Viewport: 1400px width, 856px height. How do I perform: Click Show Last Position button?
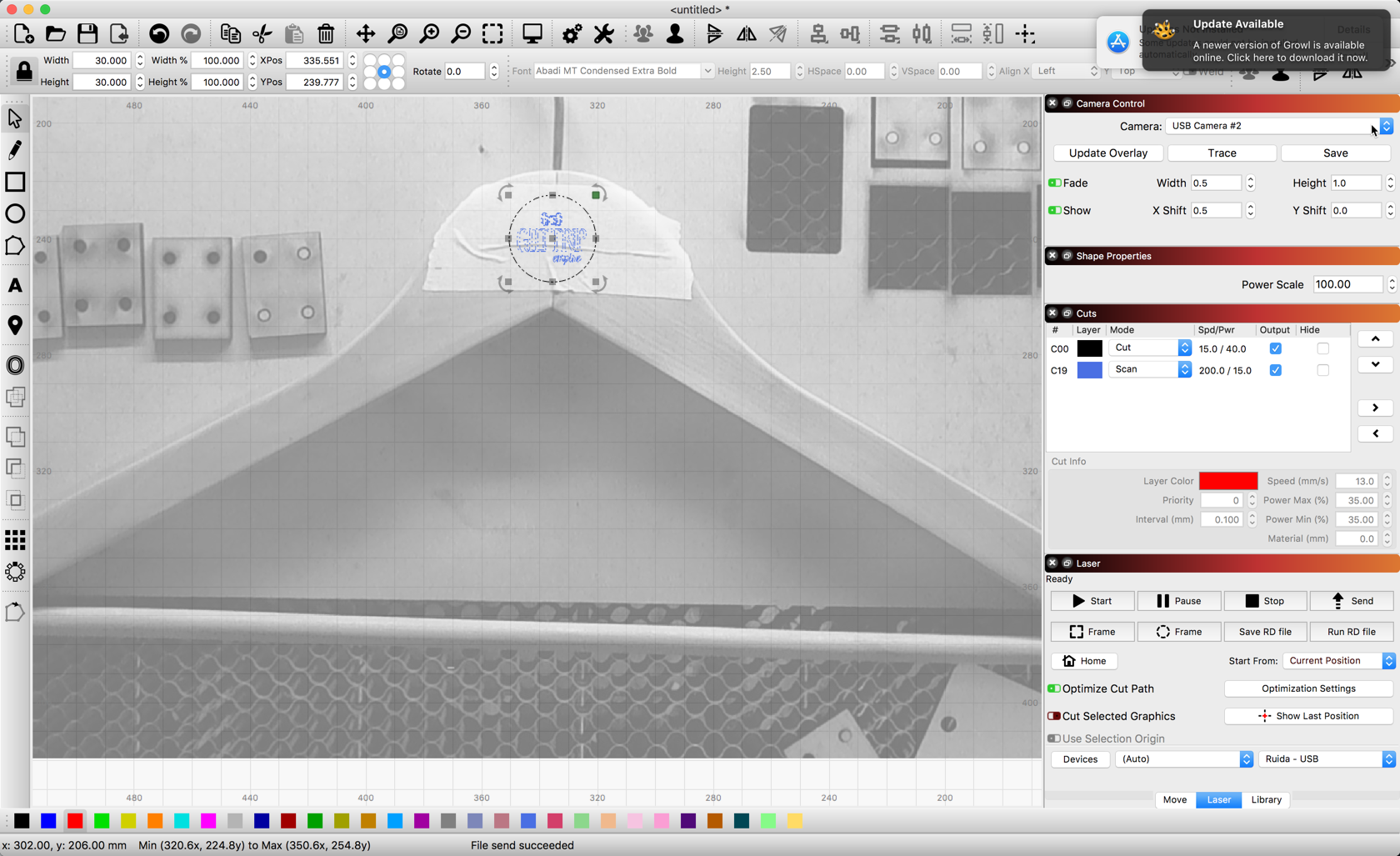coord(1308,716)
